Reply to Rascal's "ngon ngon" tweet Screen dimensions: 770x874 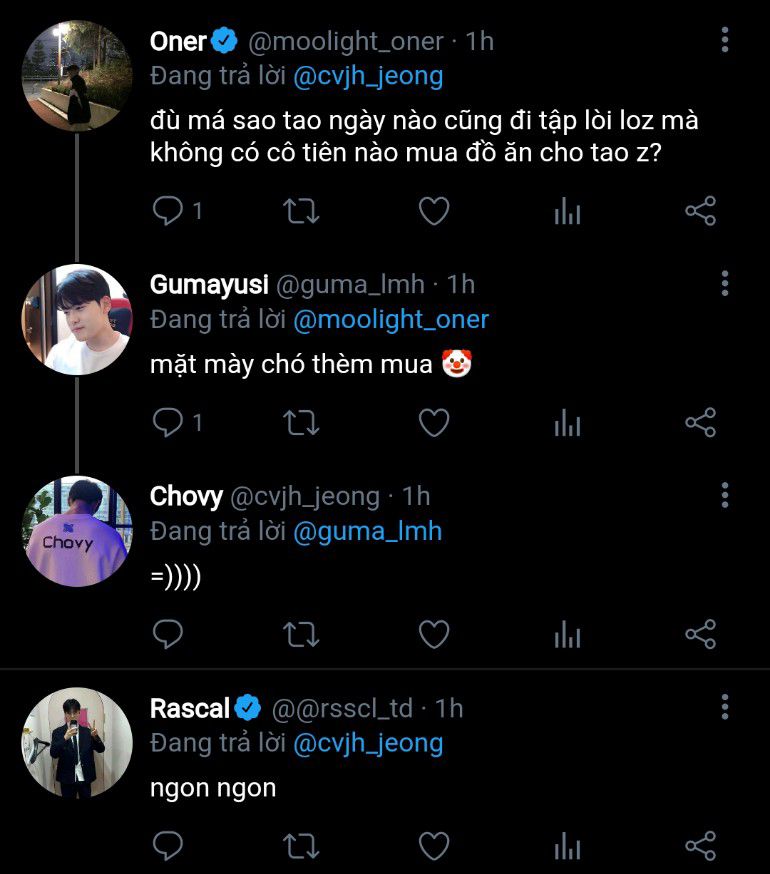click(x=168, y=846)
